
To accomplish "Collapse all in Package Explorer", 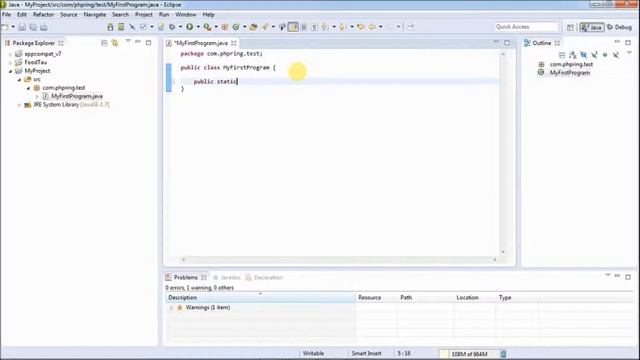I will point(104,43).
